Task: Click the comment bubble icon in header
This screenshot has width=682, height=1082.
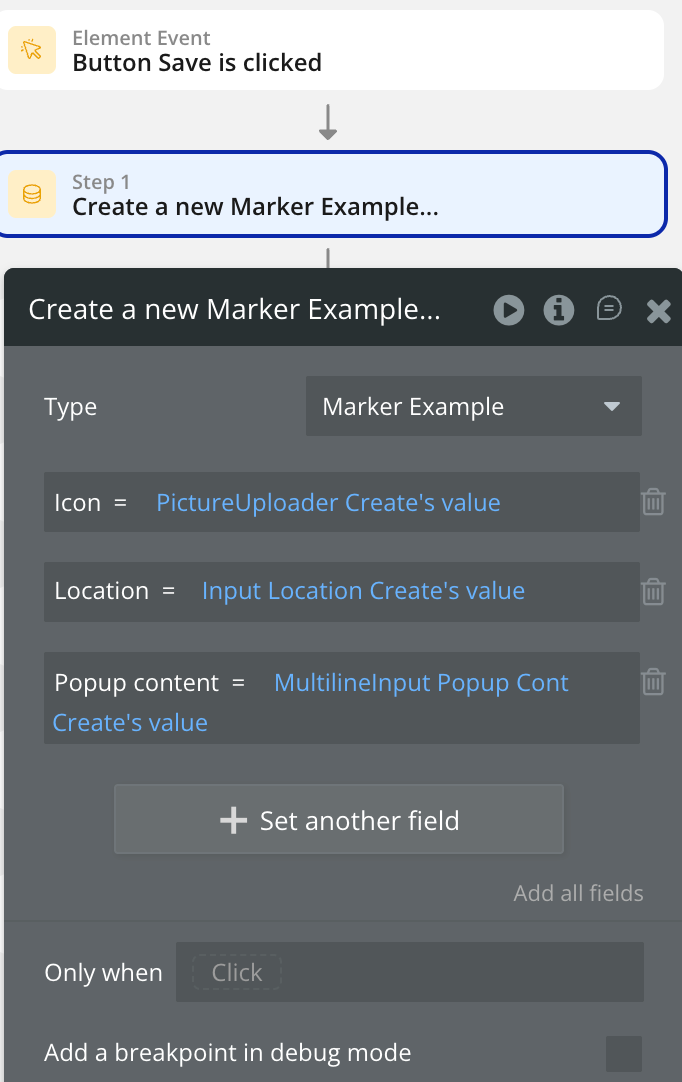Action: click(608, 309)
